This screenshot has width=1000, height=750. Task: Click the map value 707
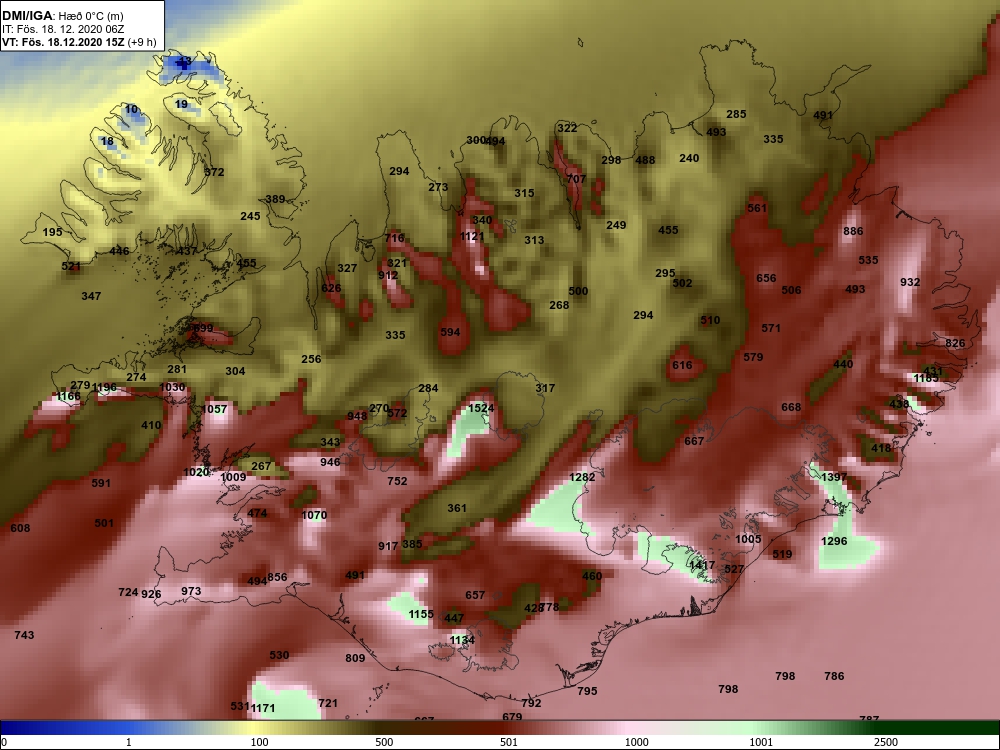click(x=576, y=179)
